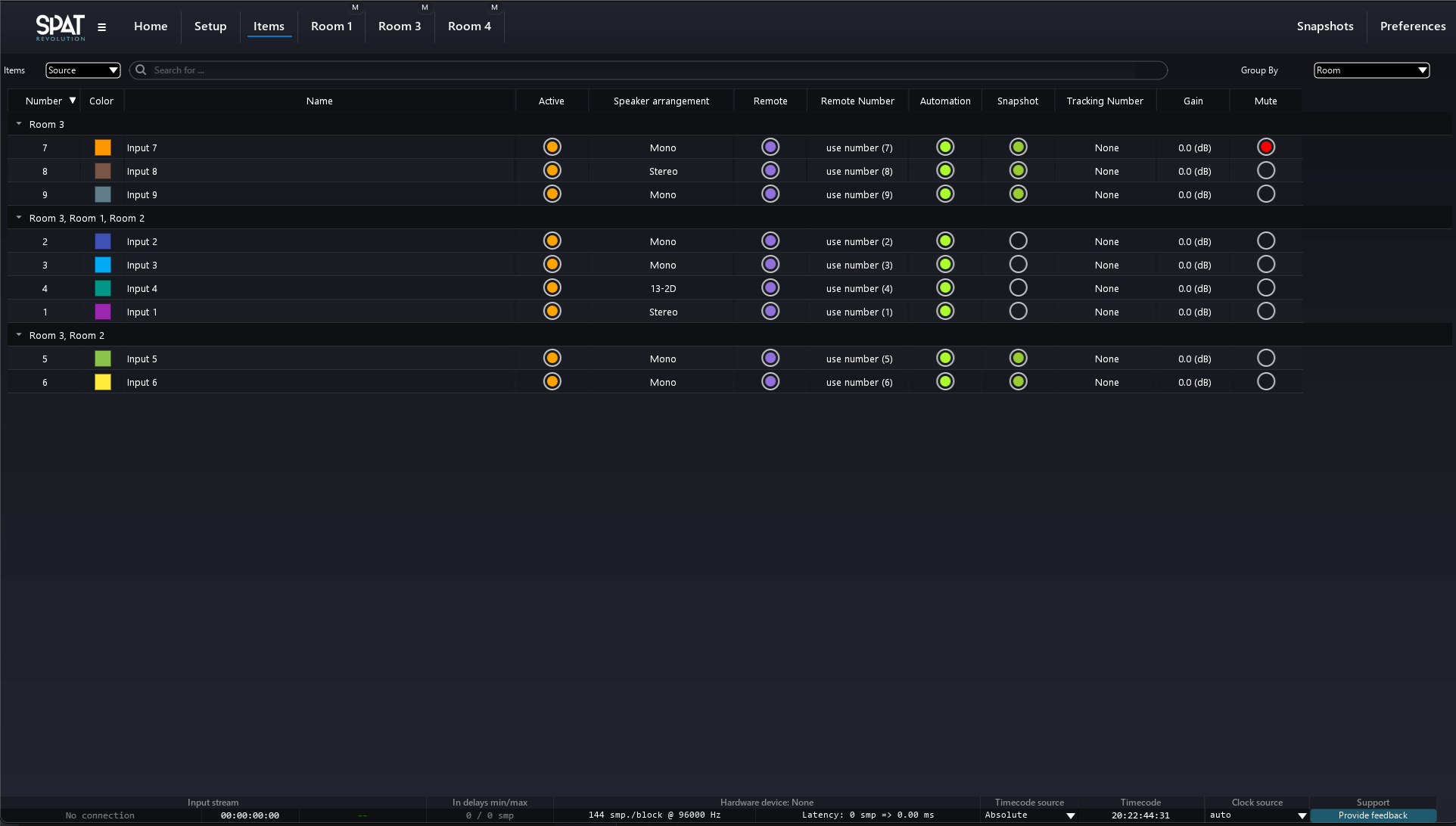The width and height of the screenshot is (1456, 826).
Task: Toggle Active indicator for Input 6
Action: 552,382
